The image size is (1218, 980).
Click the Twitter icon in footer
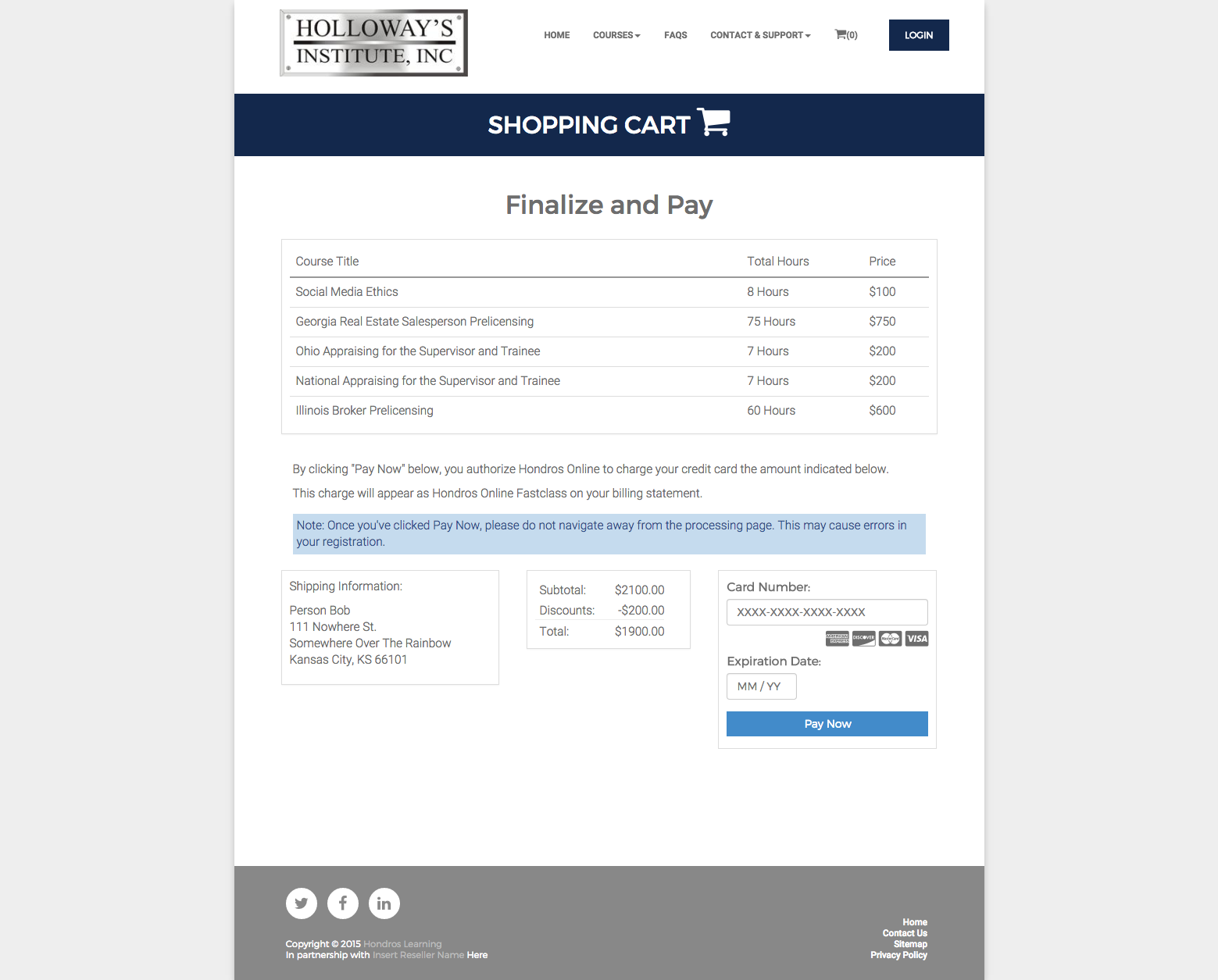302,903
